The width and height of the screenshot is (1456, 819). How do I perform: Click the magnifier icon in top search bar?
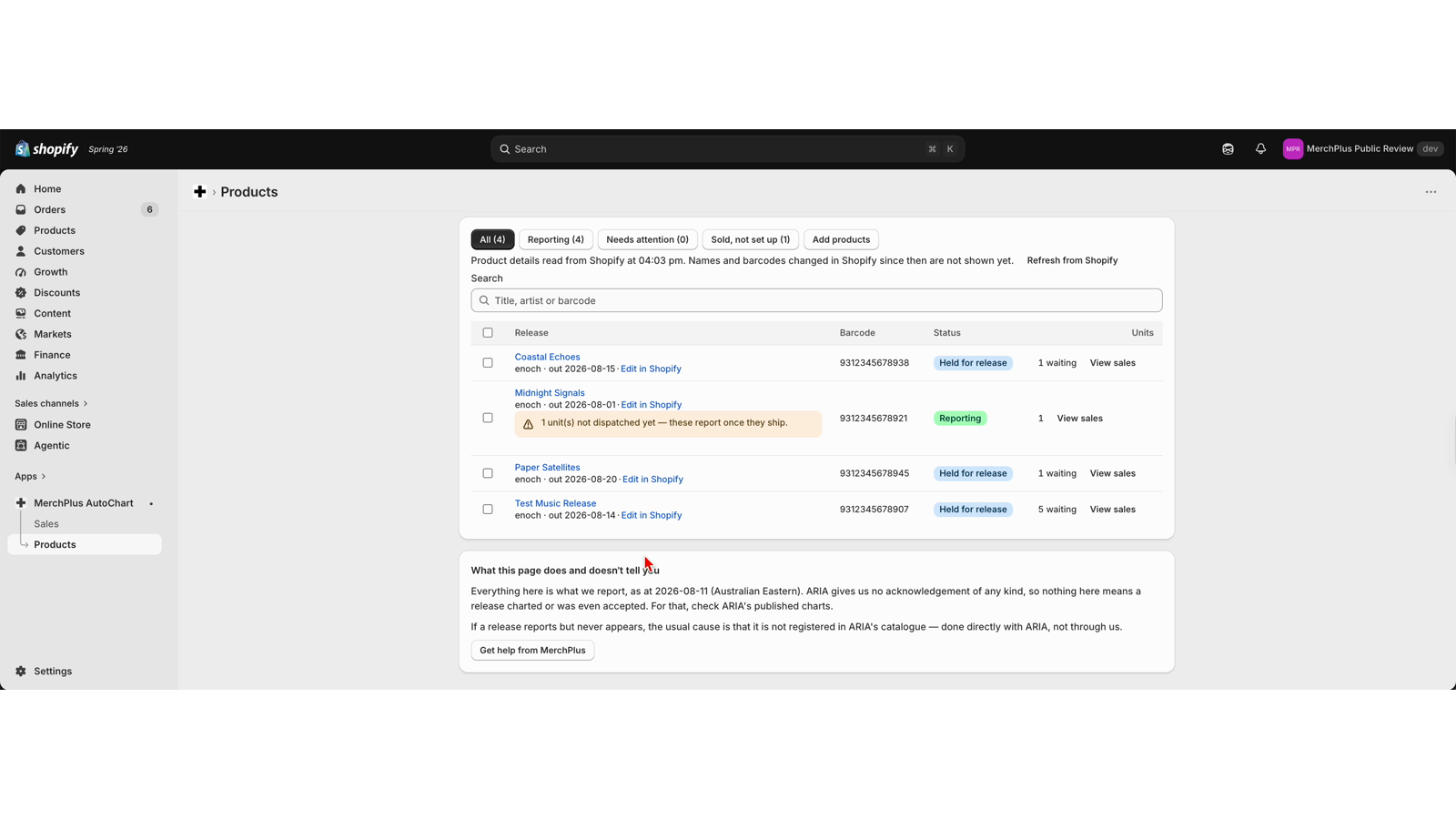505,149
